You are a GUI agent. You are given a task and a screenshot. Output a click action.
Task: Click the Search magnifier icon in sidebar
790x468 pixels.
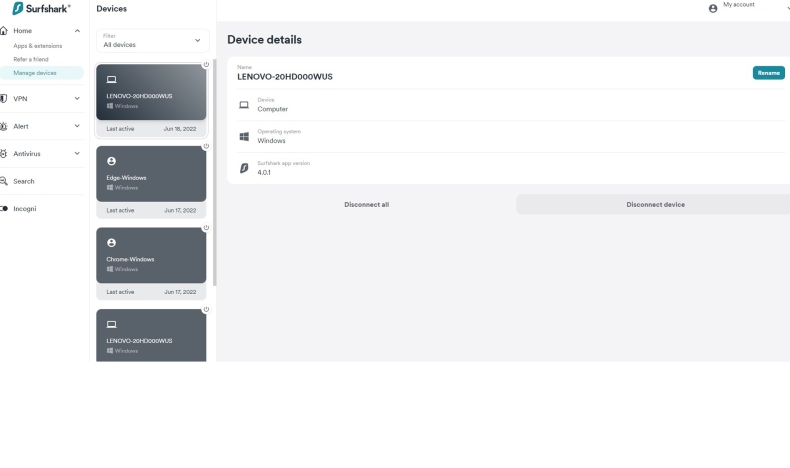click(4, 181)
